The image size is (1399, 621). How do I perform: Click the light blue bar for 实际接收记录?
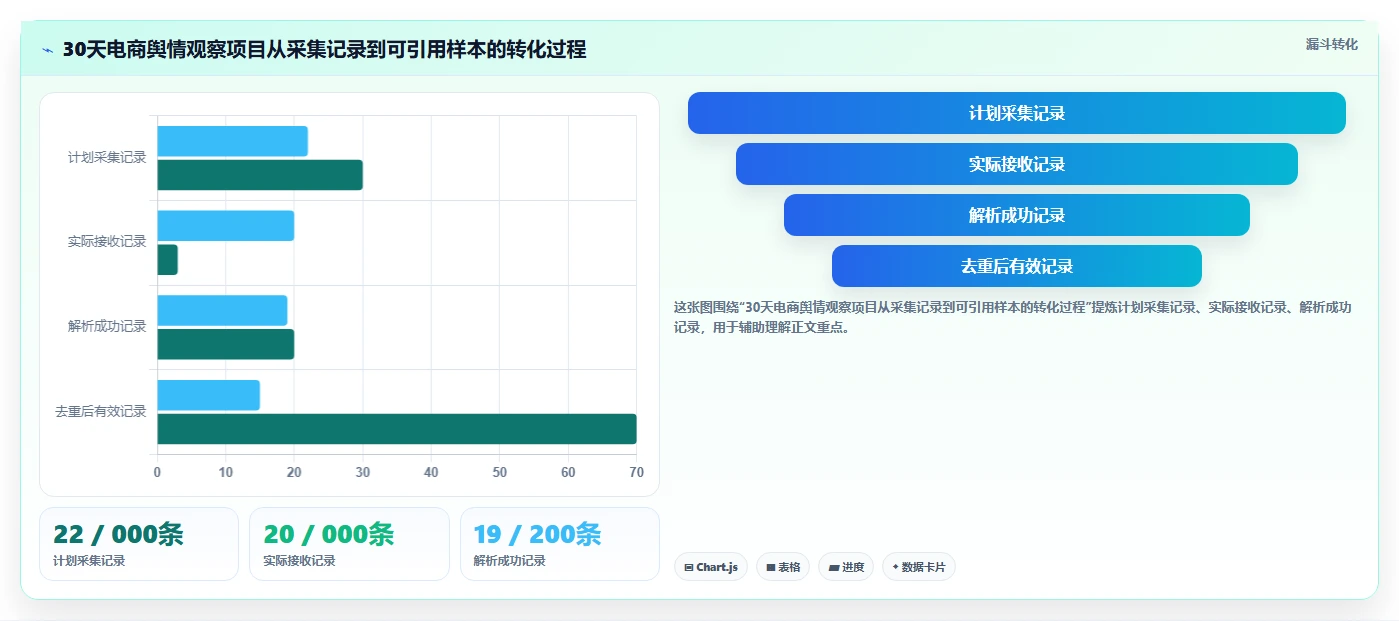tap(225, 226)
